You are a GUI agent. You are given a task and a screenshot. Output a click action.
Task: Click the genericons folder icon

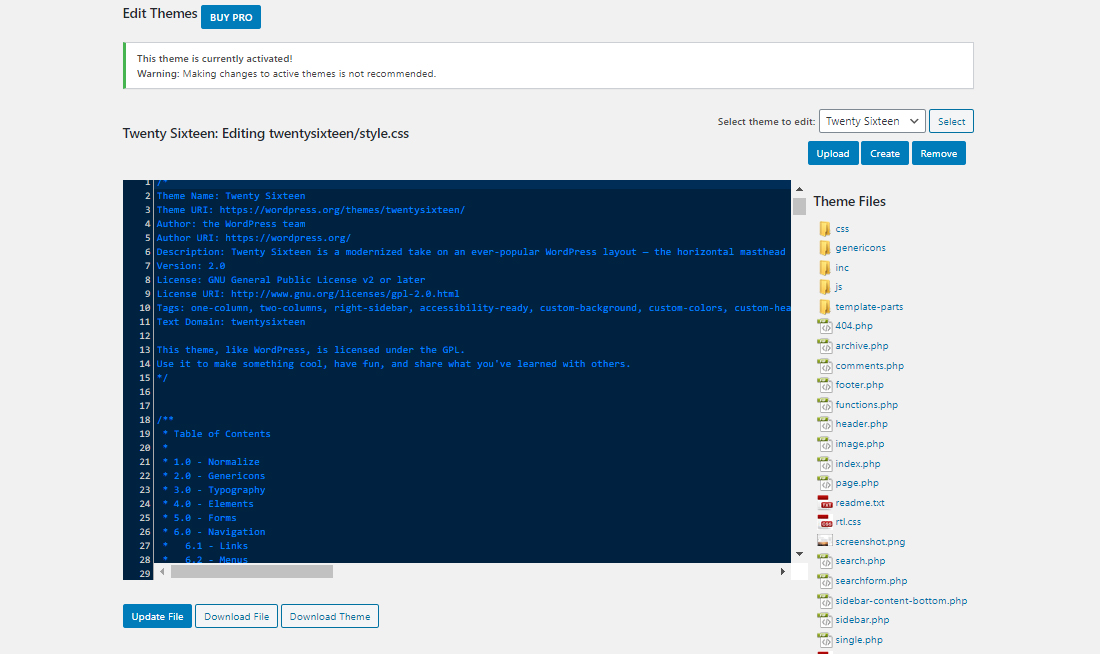(825, 247)
